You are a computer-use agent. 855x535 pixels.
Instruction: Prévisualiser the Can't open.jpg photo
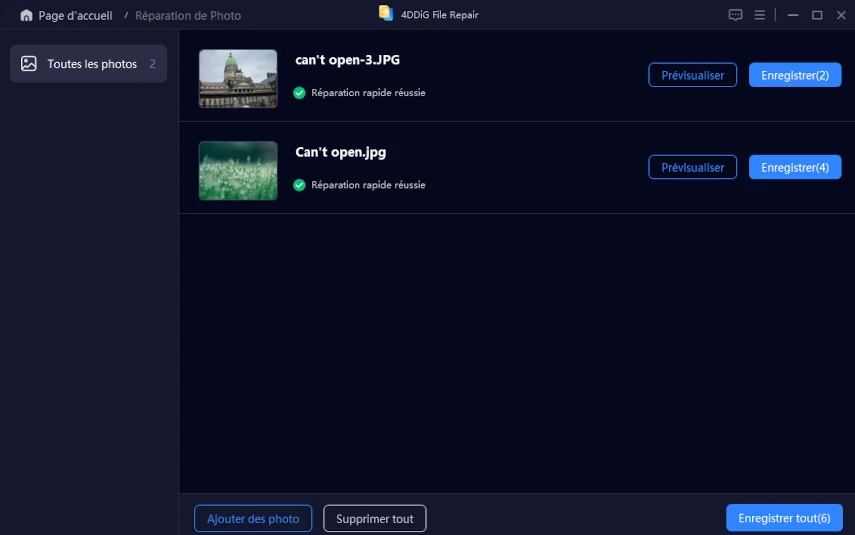tap(693, 167)
